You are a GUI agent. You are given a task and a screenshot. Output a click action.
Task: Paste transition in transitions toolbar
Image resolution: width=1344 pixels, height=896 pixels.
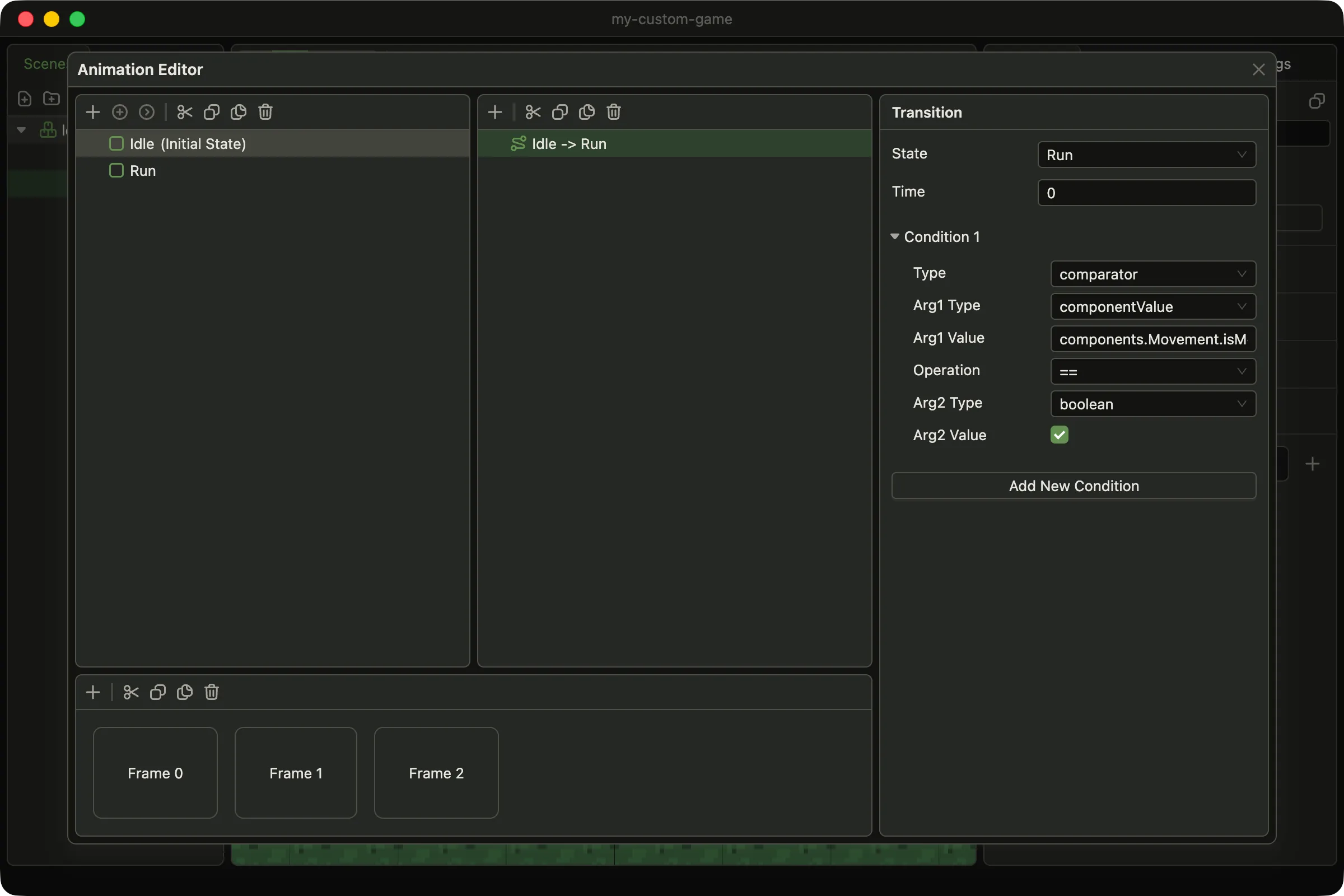(586, 112)
